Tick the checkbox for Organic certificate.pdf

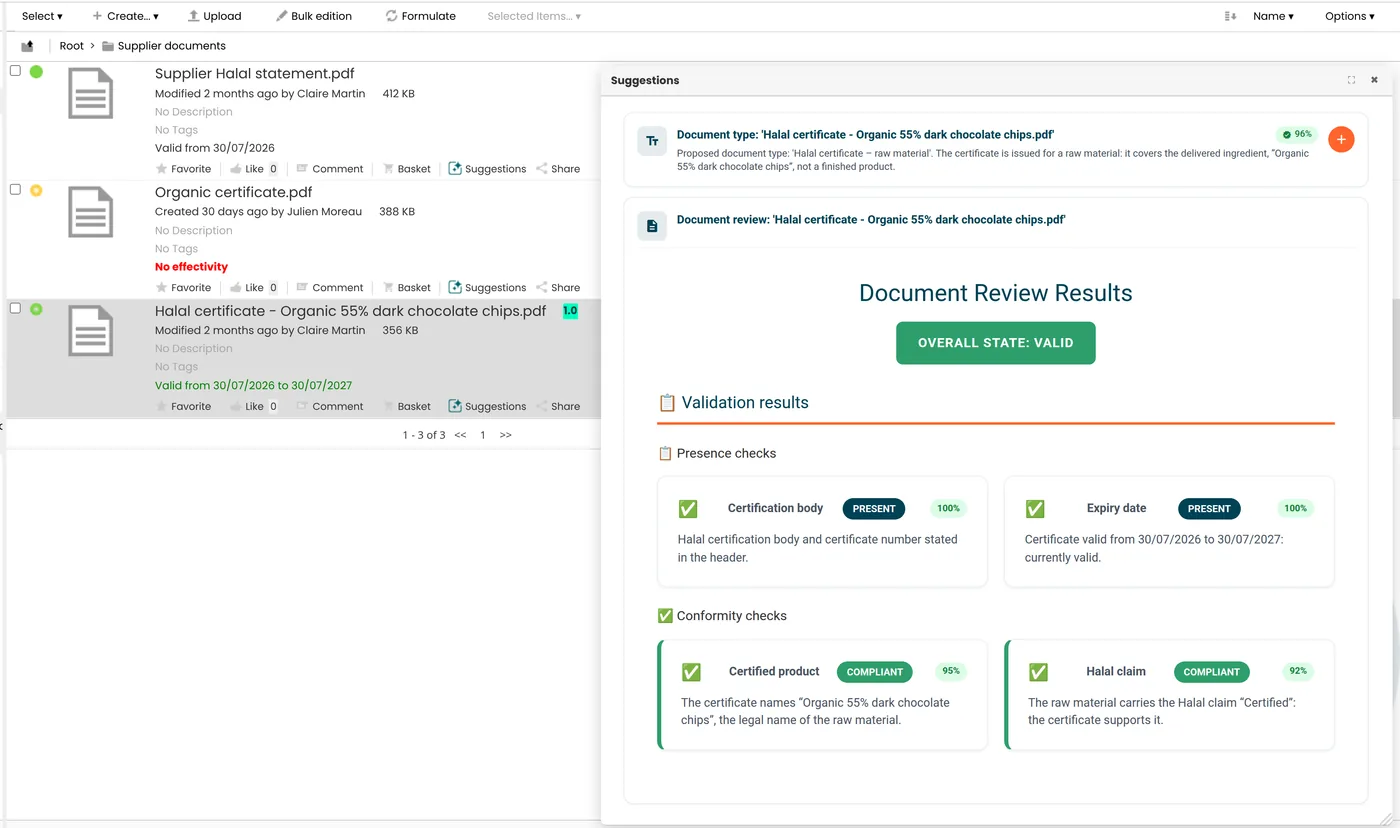(15, 190)
